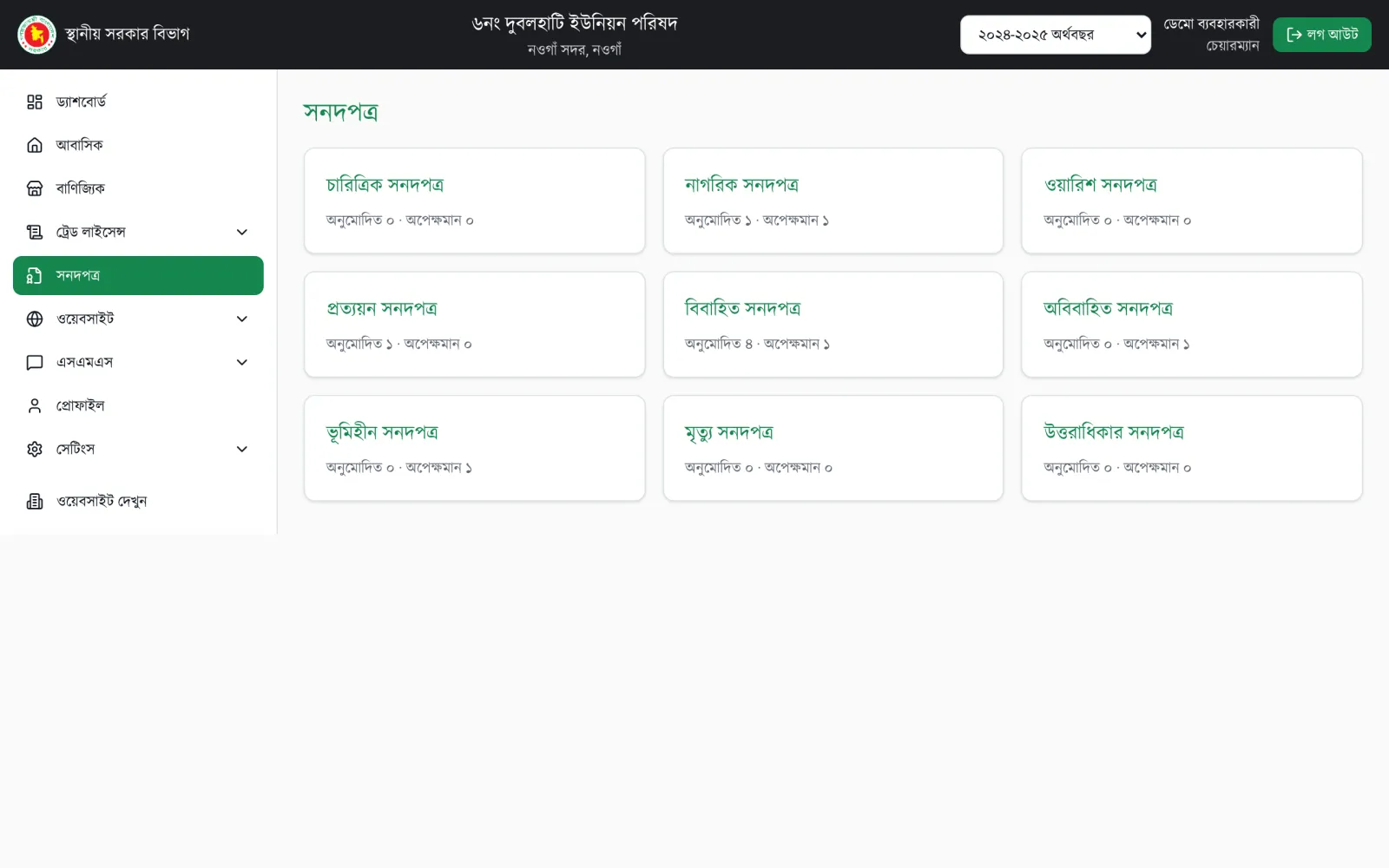Click the এসএমএস message icon
Viewport: 1389px width, 868px height.
[35, 362]
